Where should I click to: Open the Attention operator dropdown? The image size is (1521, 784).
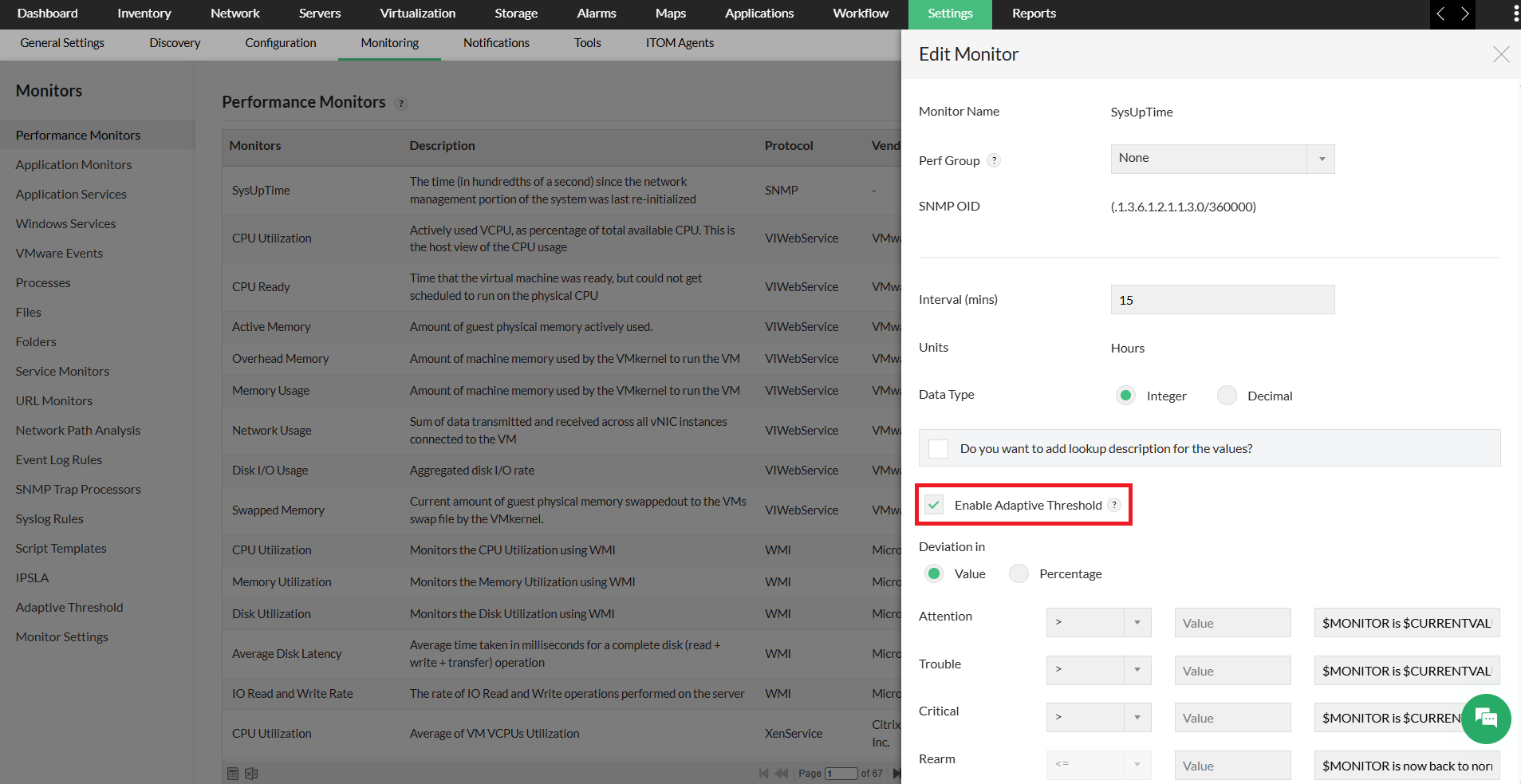(x=1098, y=623)
